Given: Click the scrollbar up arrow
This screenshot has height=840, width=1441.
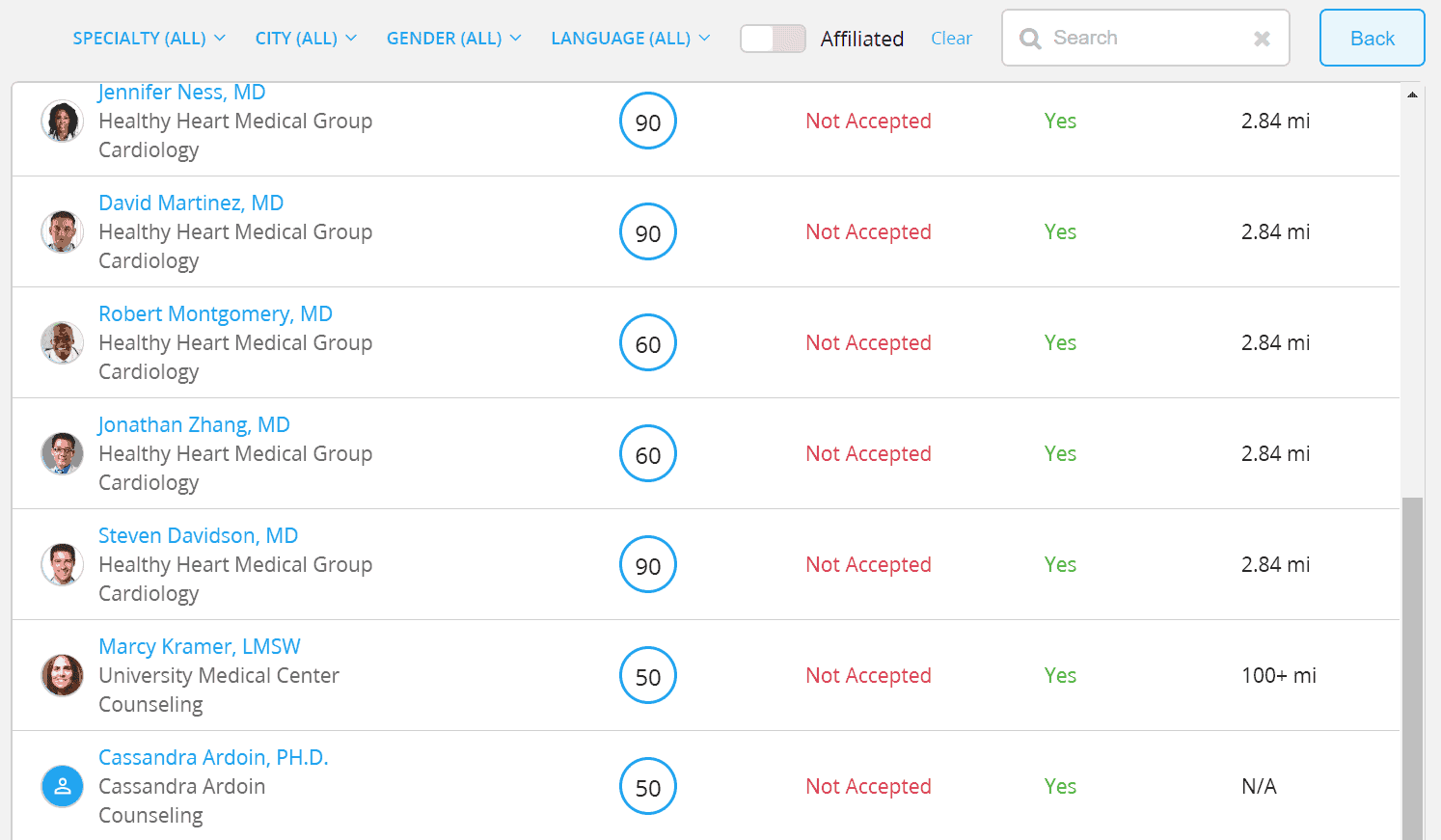Looking at the screenshot, I should [1412, 95].
